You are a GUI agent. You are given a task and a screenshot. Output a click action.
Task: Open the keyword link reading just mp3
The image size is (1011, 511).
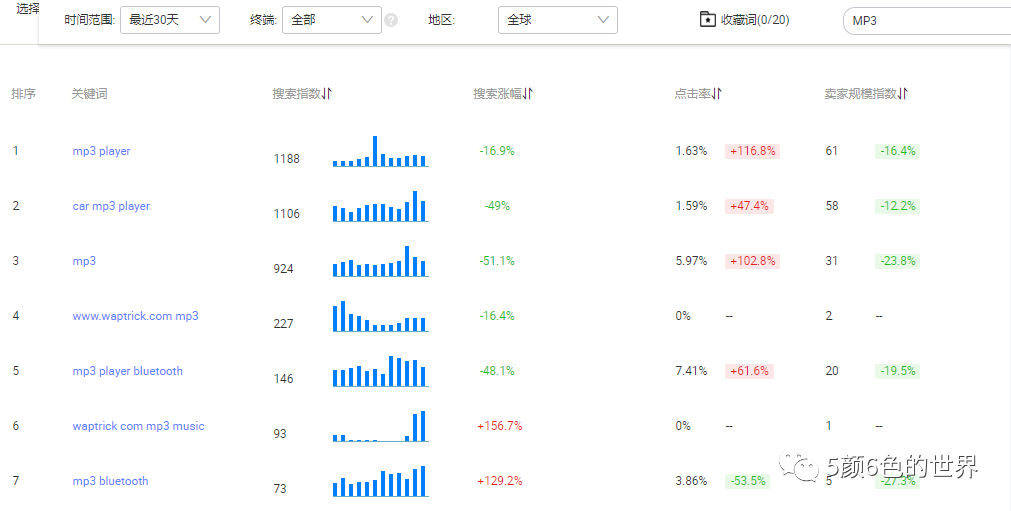[x=84, y=261]
